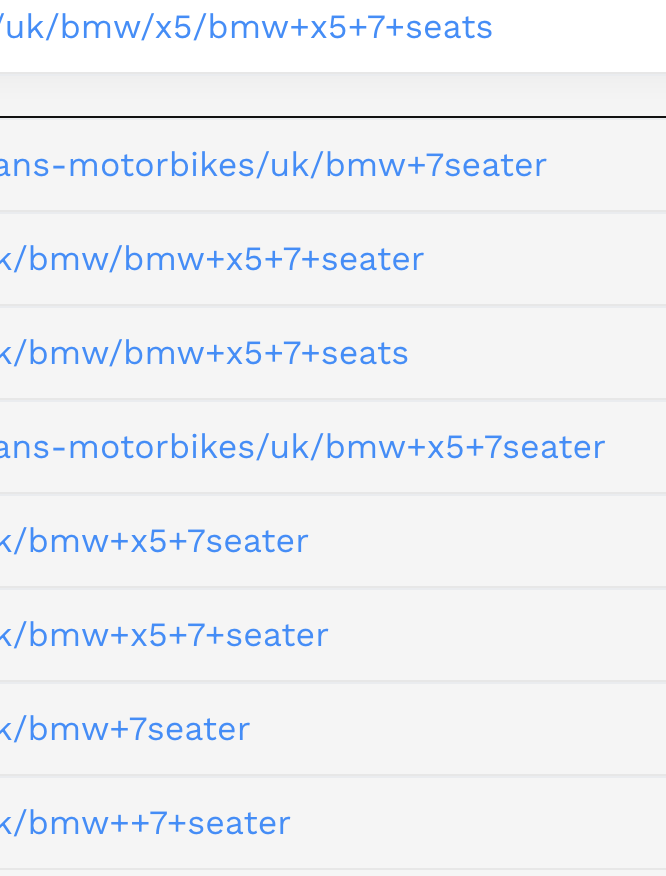Follow the /bmw+7seater link
The image size is (666, 876).
pyautogui.click(x=125, y=729)
